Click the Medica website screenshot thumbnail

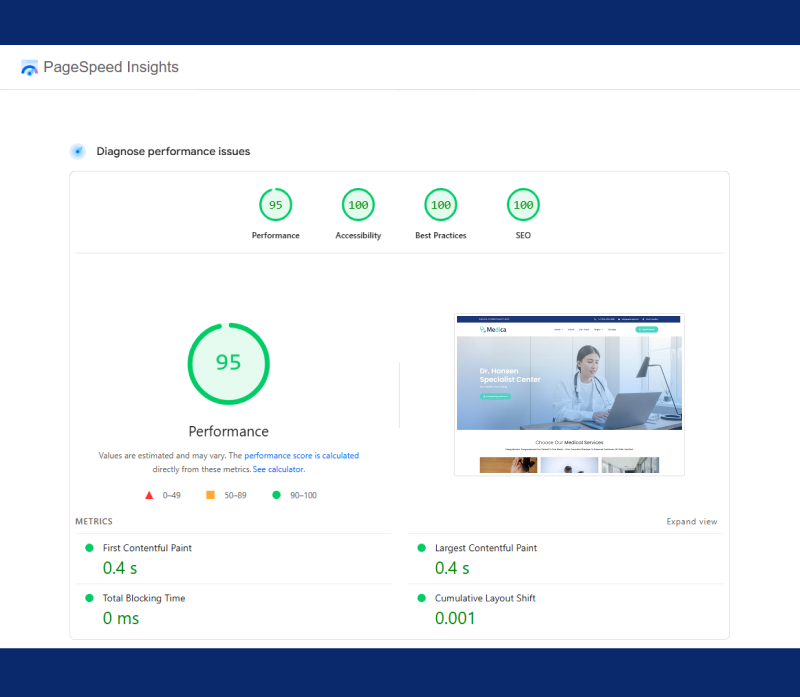tap(569, 395)
